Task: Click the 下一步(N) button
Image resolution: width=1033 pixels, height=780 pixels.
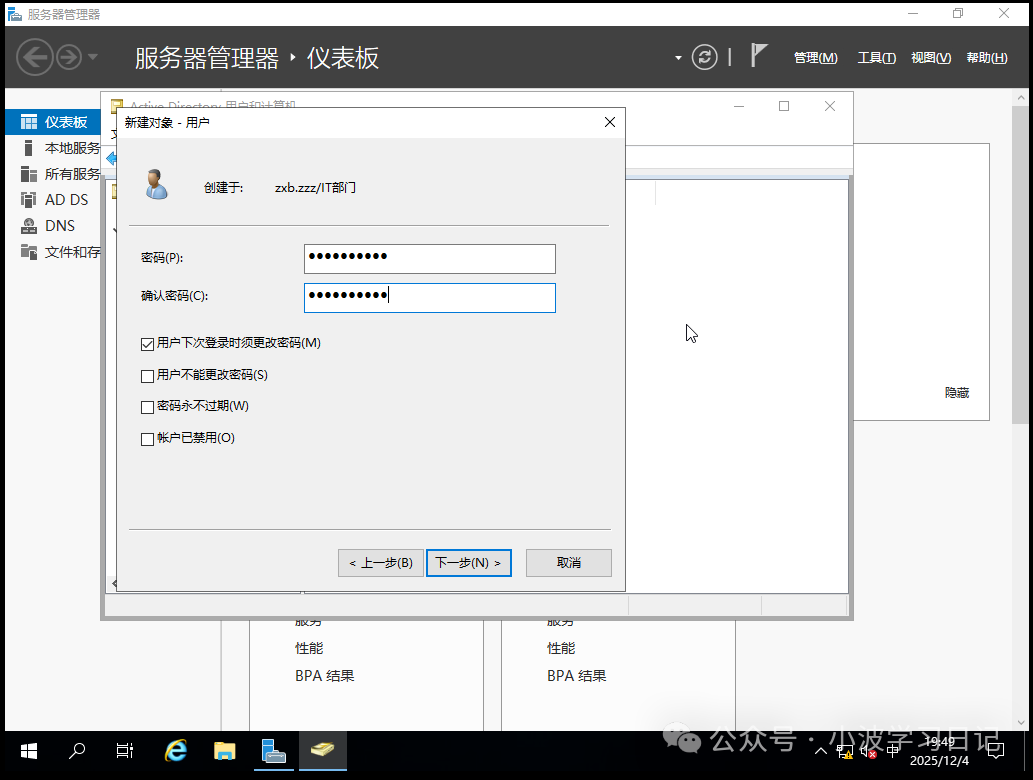Action: (x=468, y=562)
